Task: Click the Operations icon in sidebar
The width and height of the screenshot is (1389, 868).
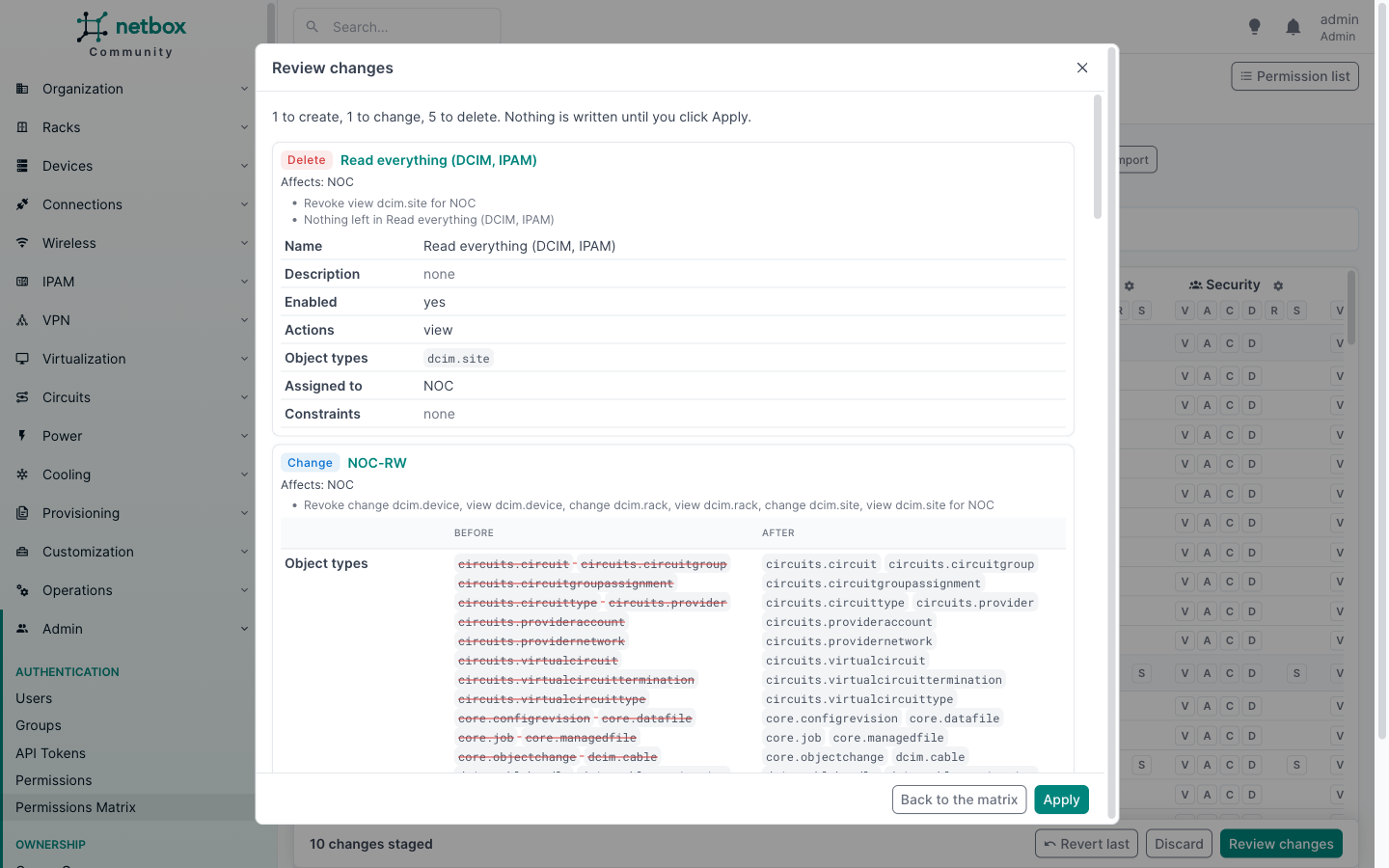Action: click(22, 590)
